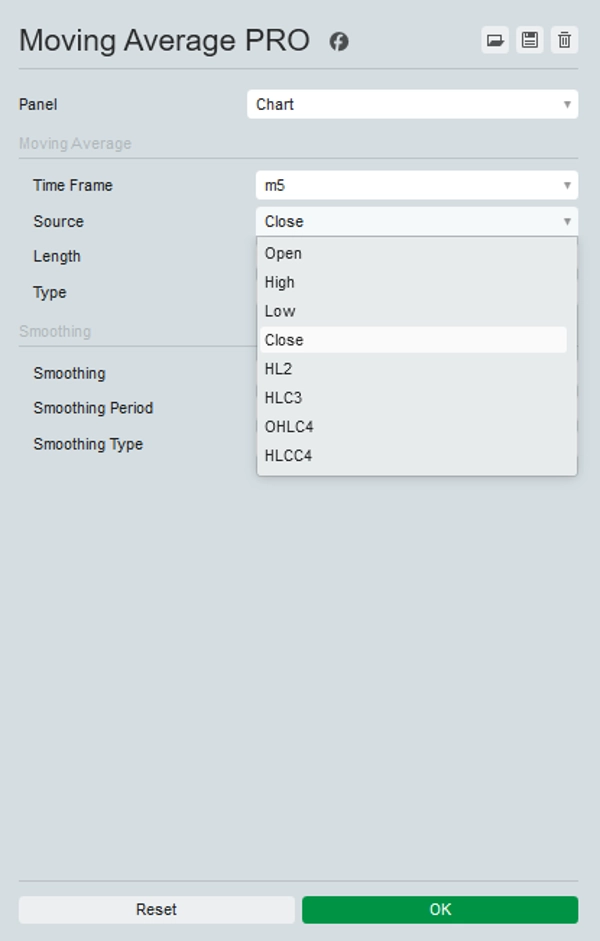This screenshot has width=600, height=941.
Task: Pick OHLC4 in the source list
Action: coord(289,427)
